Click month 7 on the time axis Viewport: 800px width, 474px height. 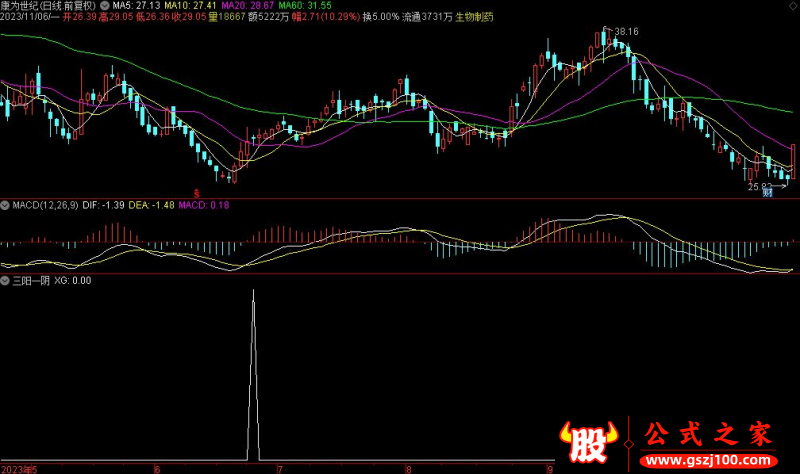point(281,467)
